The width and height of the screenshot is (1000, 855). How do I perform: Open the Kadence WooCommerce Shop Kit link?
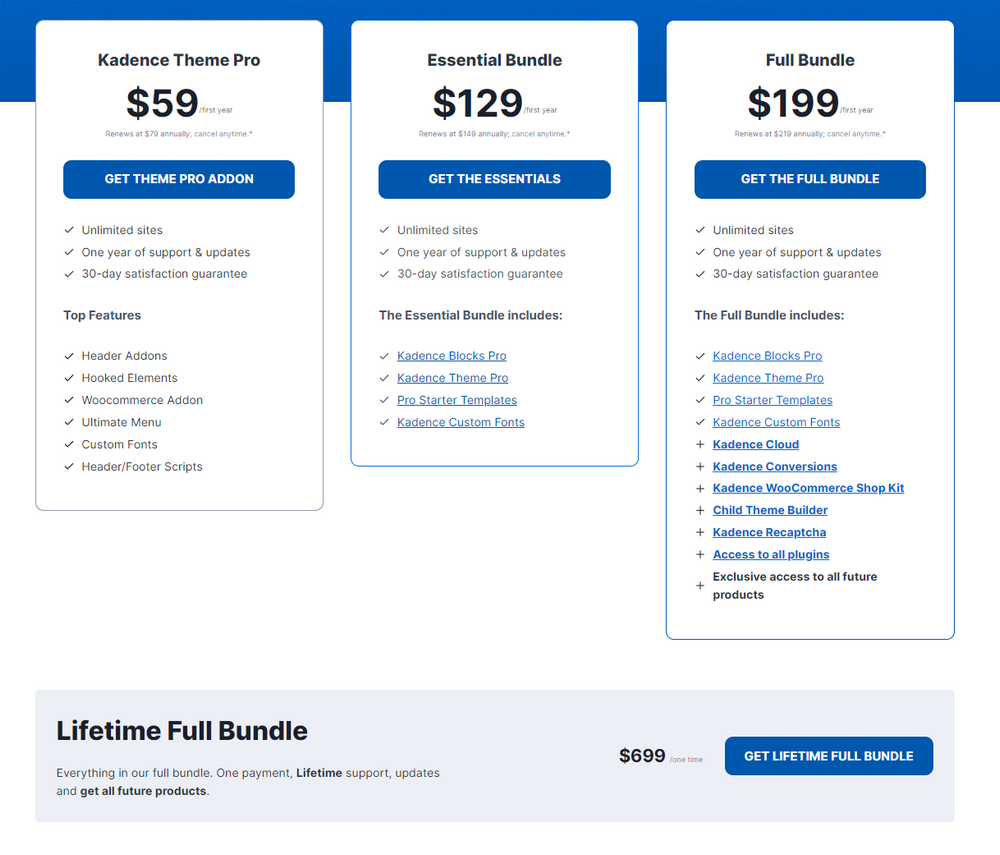(x=808, y=488)
